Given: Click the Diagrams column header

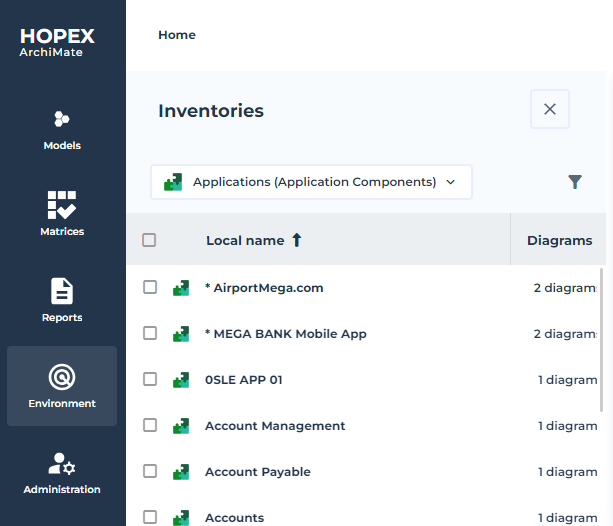Looking at the screenshot, I should pos(559,240).
